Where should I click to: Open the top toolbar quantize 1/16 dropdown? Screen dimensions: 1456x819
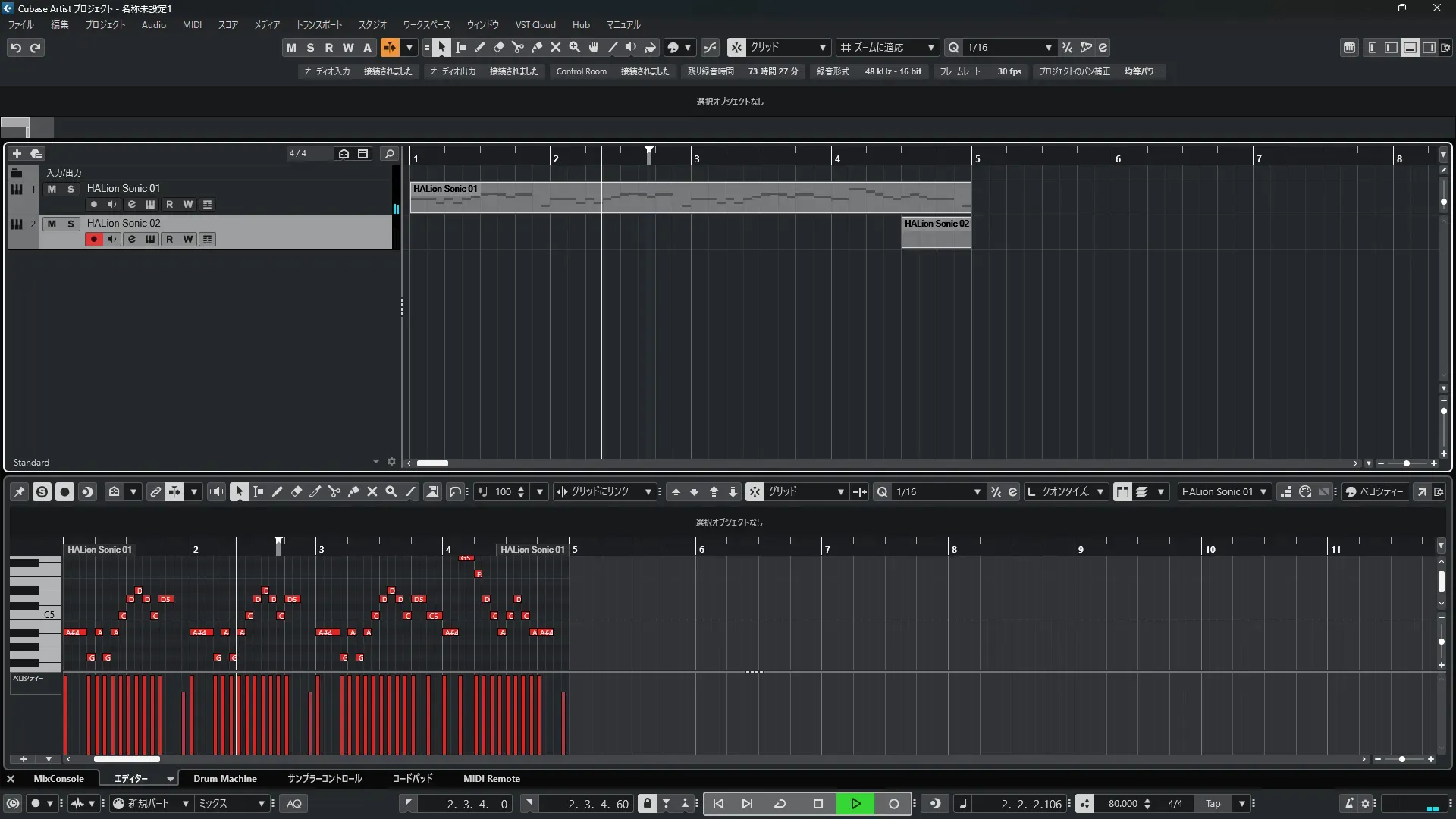[1048, 47]
